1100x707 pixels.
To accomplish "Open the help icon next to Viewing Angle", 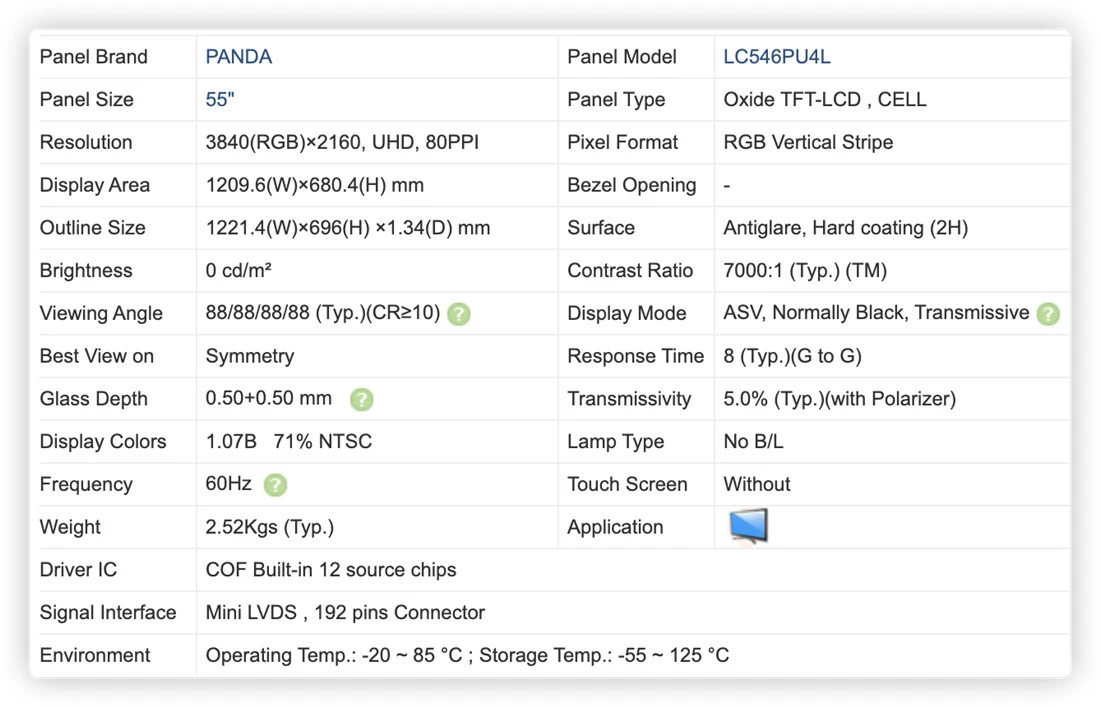I will point(459,314).
